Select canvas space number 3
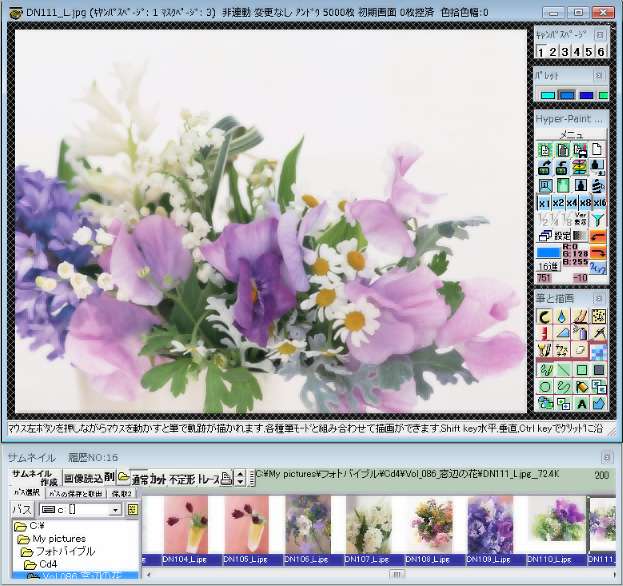This screenshot has height=586, width=623. click(x=564, y=52)
